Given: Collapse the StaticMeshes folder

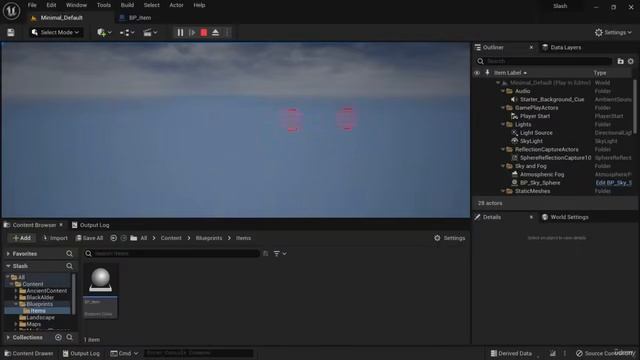Looking at the screenshot, I should 503,191.
